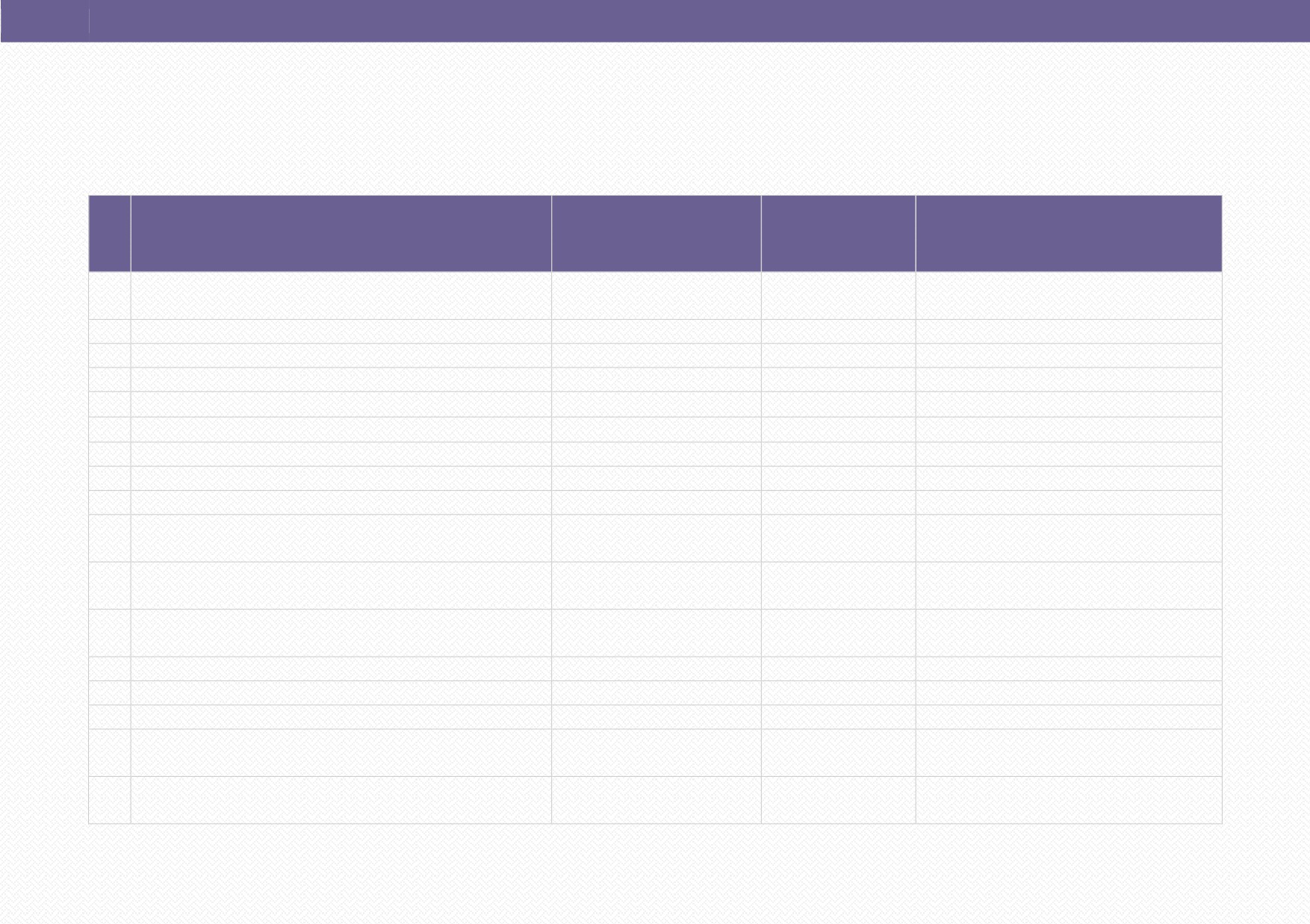Click first body row cell in last column

1069,296
